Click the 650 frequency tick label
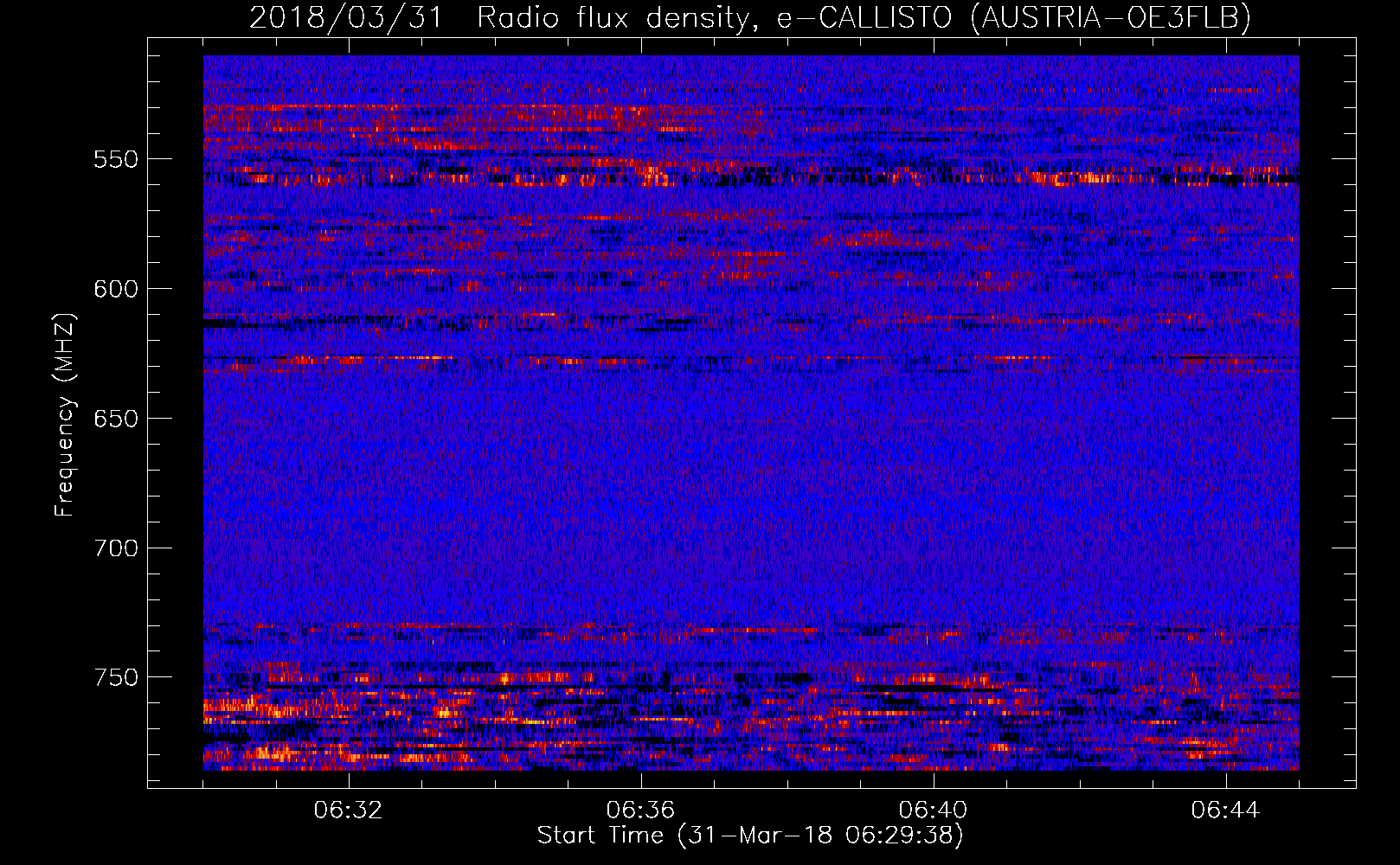The image size is (1400, 865). 116,419
